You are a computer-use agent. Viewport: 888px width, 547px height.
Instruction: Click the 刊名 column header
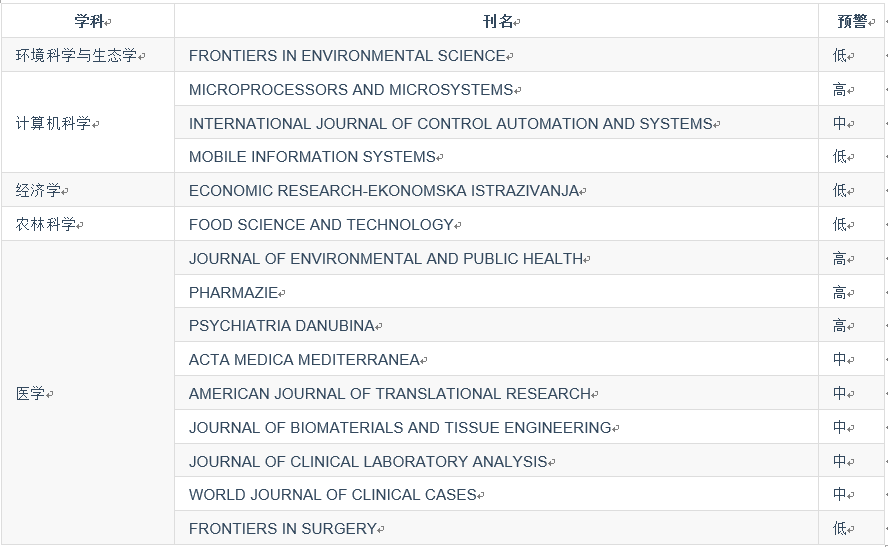(497, 21)
